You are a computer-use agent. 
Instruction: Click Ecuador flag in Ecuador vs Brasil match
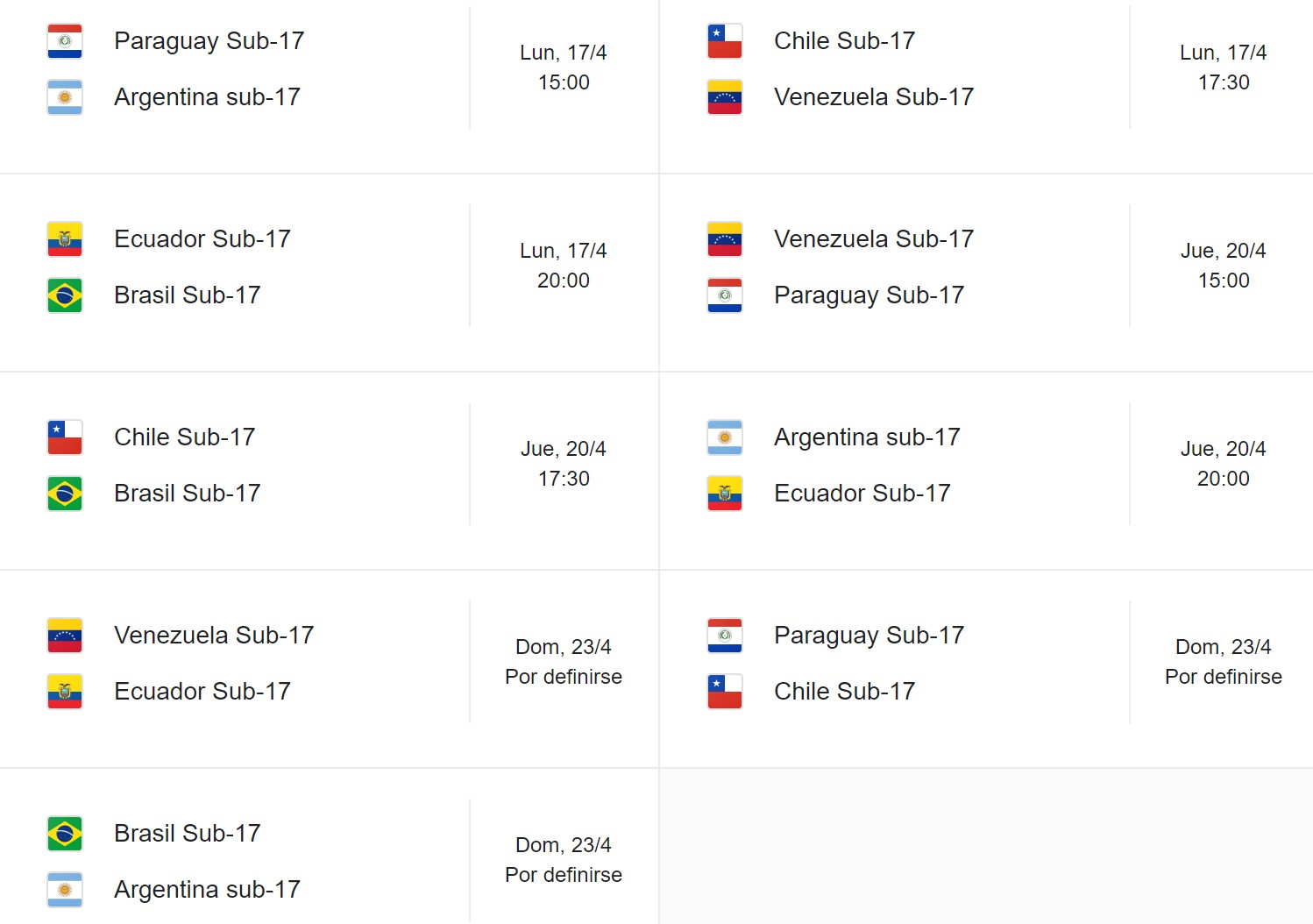[65, 239]
